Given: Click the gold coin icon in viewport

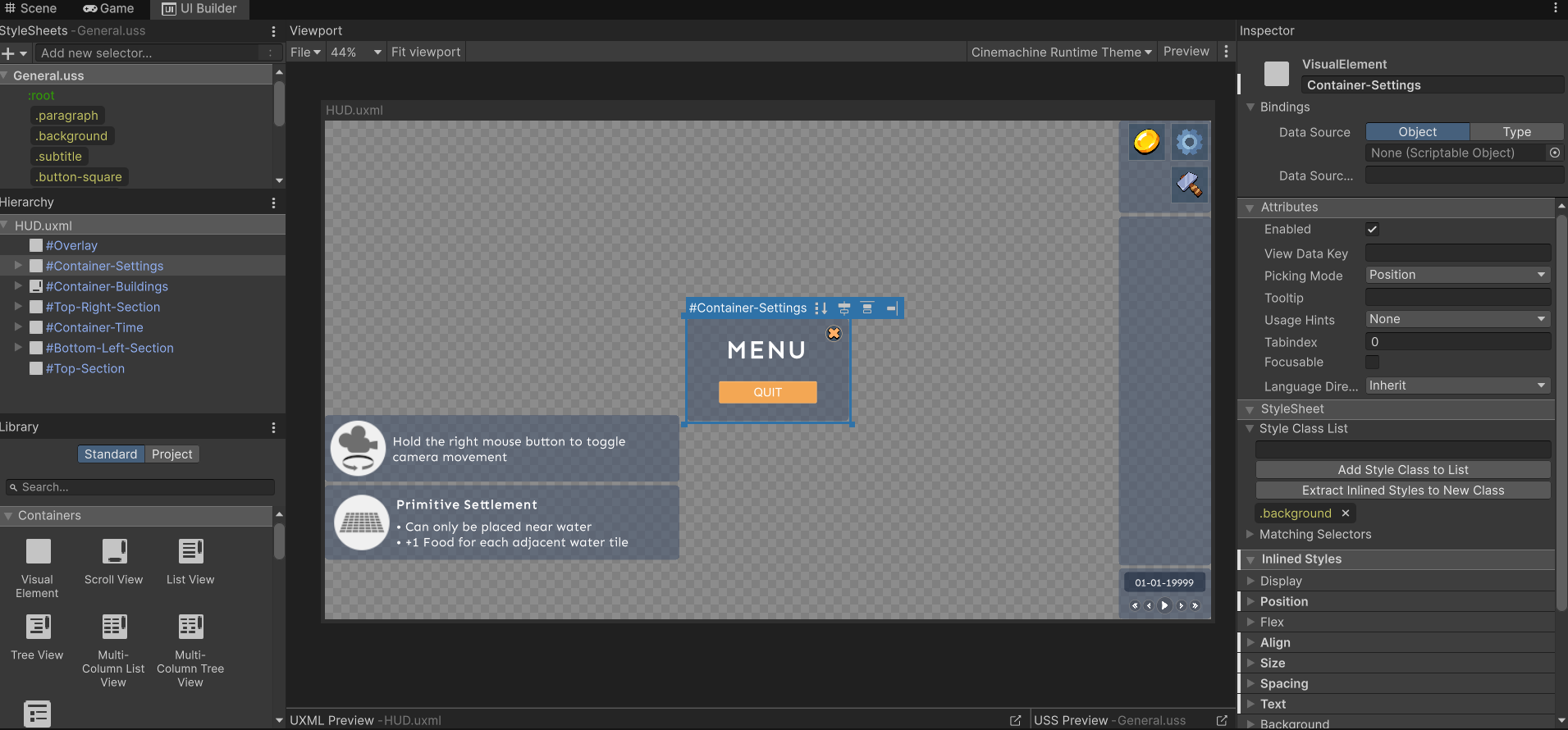Looking at the screenshot, I should pyautogui.click(x=1146, y=142).
